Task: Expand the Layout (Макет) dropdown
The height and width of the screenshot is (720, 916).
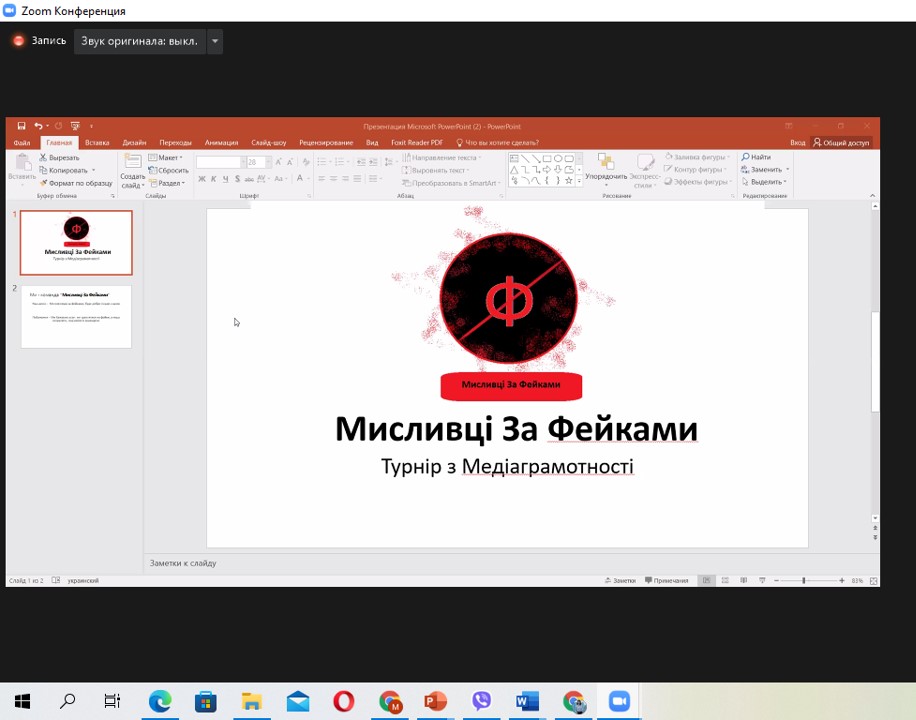Action: [166, 157]
